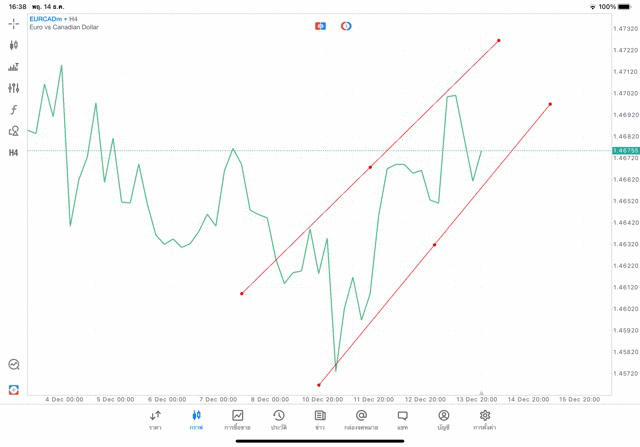Open the drawing objects shapes tool
Screen dimensions: 640x447
(x=14, y=131)
